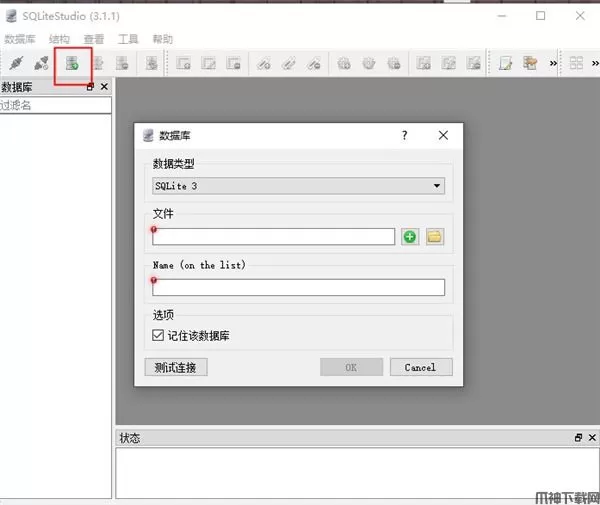Image resolution: width=600 pixels, height=505 pixels.
Task: Click the Delete trigger toolbar icon
Action: [x=394, y=63]
